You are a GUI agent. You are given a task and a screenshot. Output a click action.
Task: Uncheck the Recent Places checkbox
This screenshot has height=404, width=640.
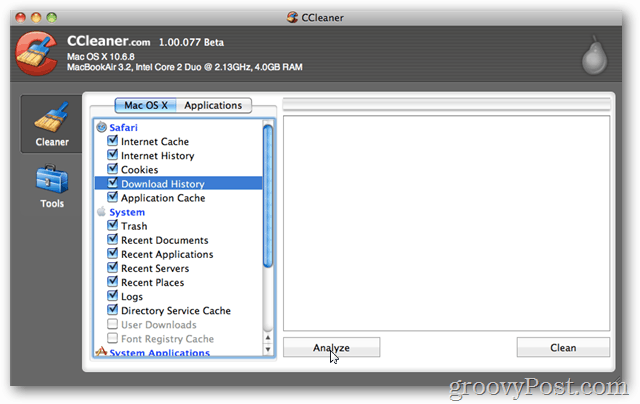pos(112,282)
